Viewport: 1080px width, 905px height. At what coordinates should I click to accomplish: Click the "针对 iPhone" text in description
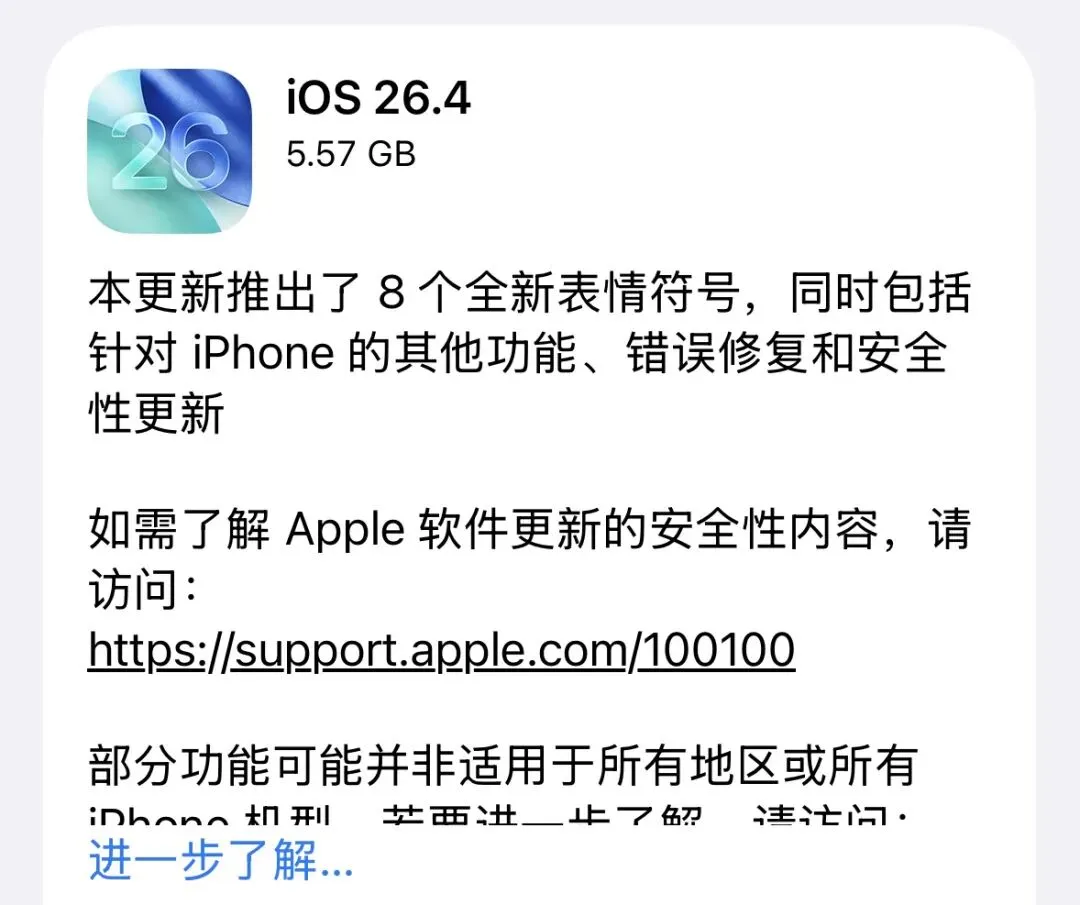211,353
